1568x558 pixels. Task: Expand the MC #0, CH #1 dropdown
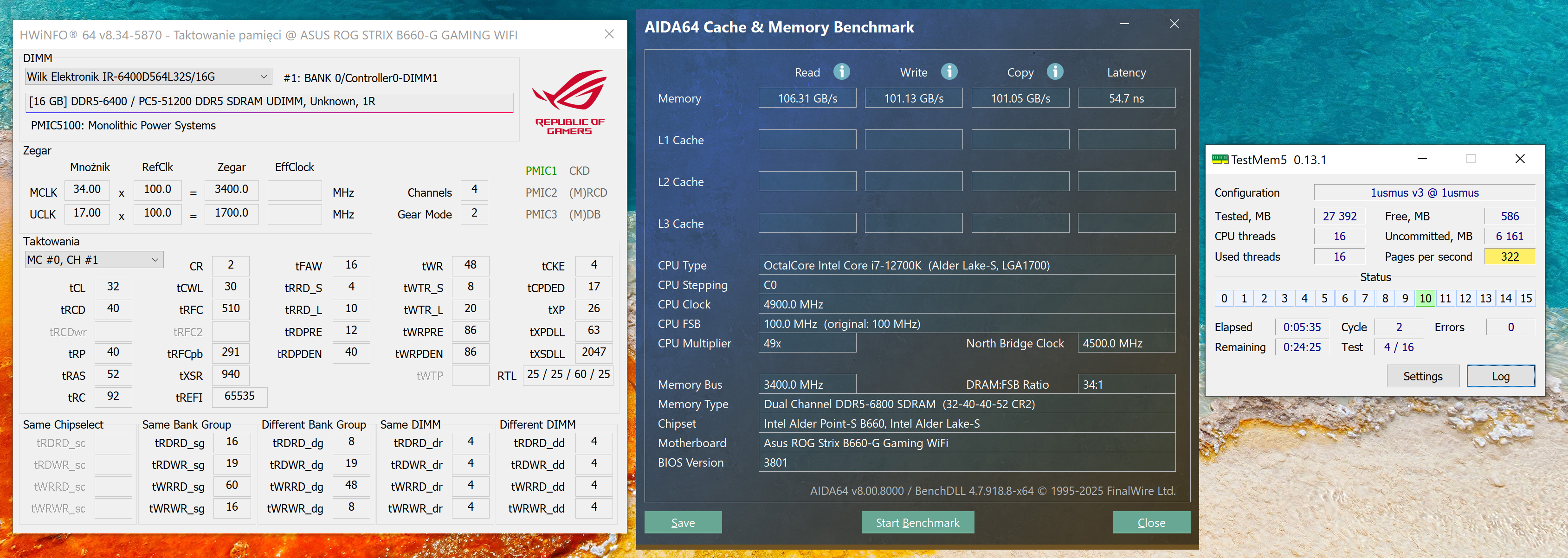155,260
